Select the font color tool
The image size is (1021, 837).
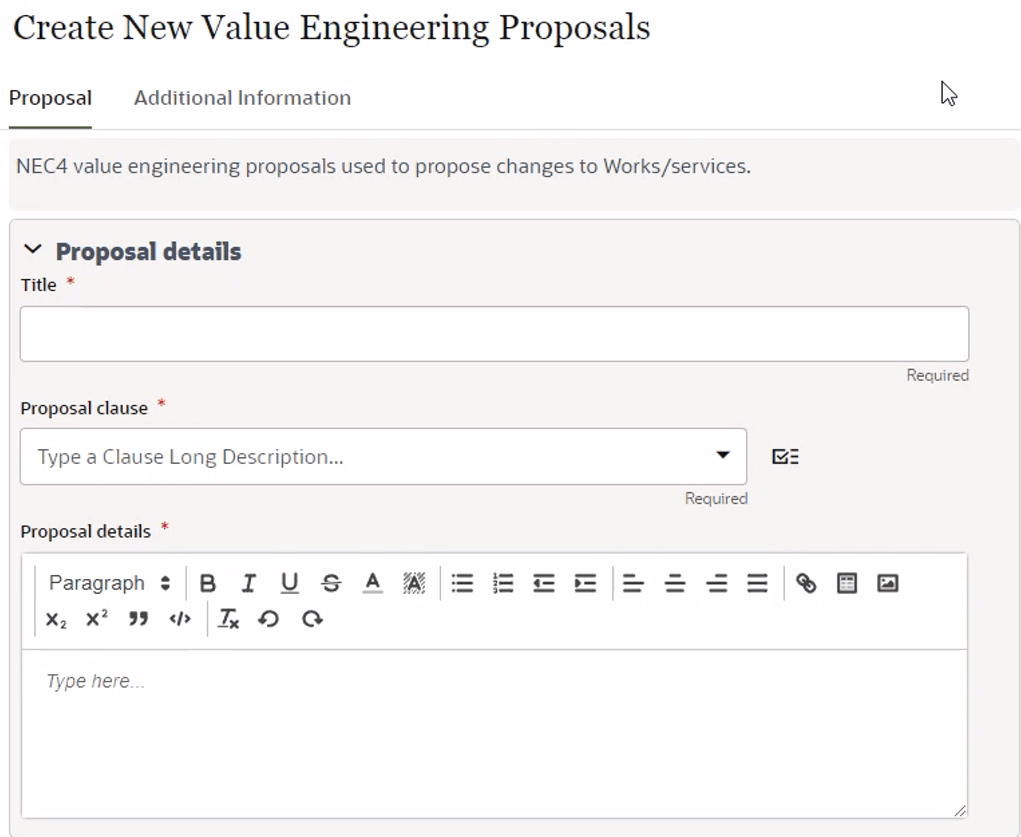[371, 584]
